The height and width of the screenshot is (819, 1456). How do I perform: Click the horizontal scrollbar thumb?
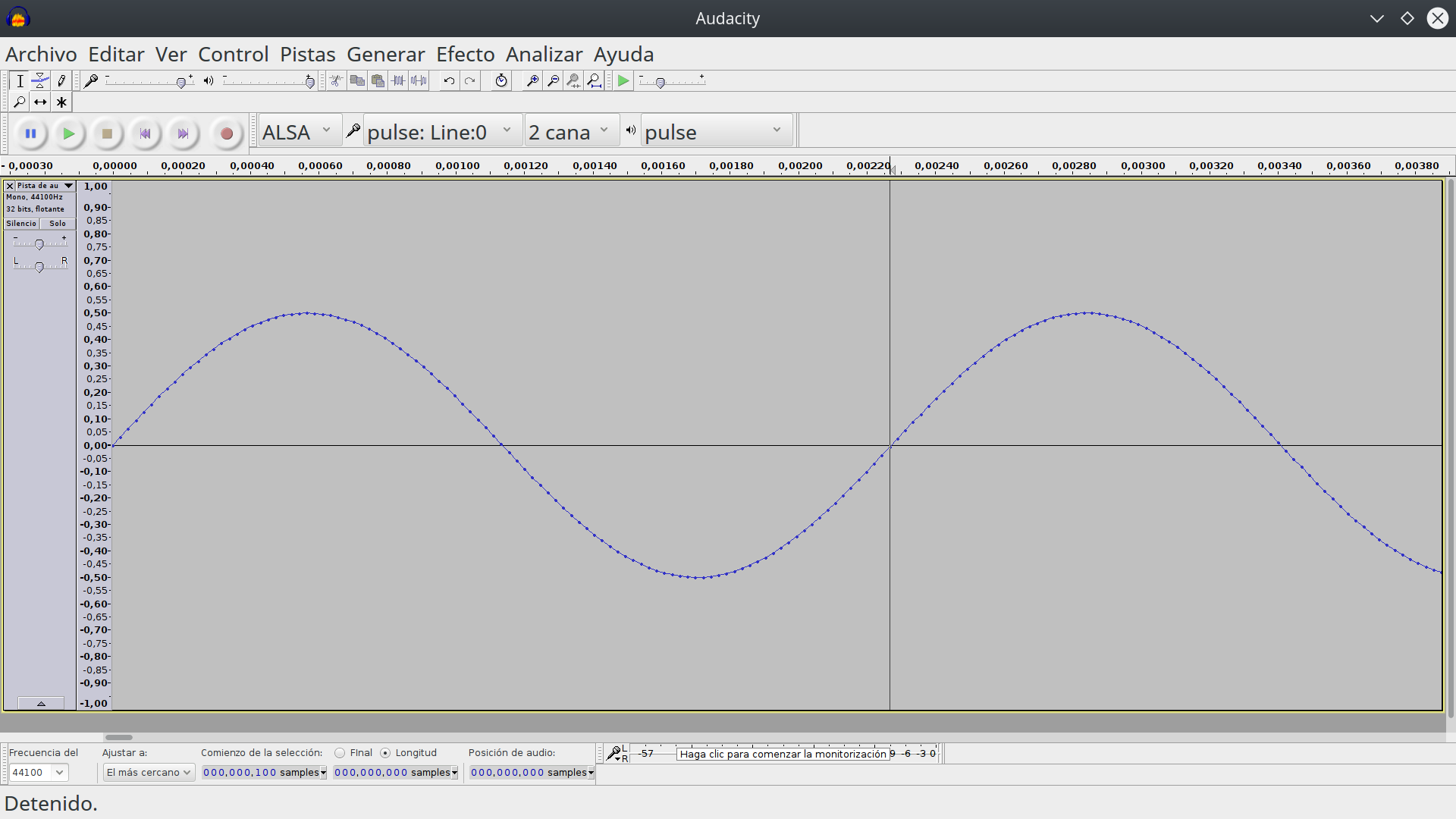click(x=119, y=737)
